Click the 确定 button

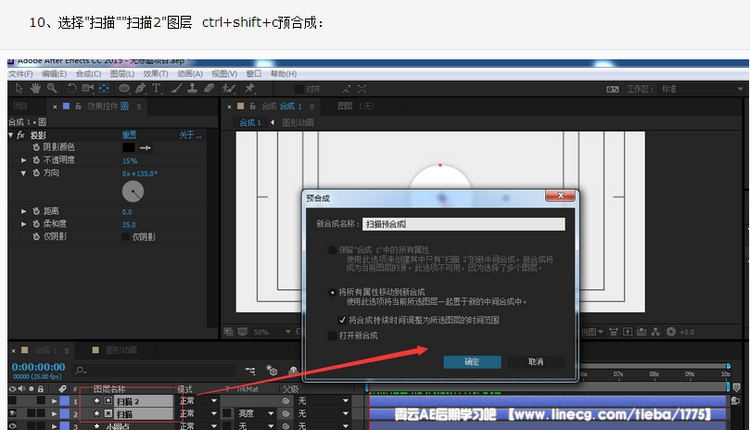[472, 362]
